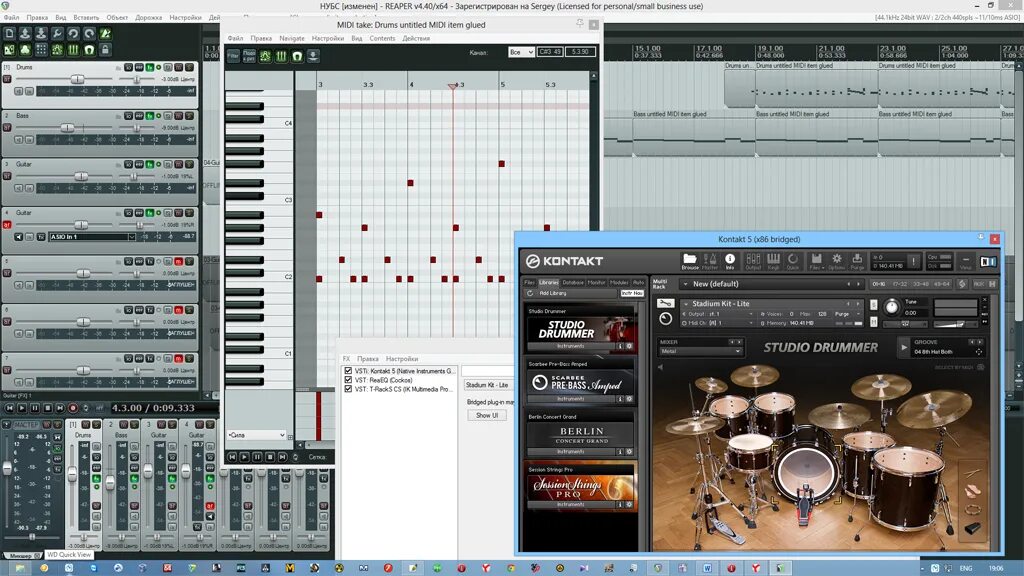Click play in the MIDI editor transport

244,457
